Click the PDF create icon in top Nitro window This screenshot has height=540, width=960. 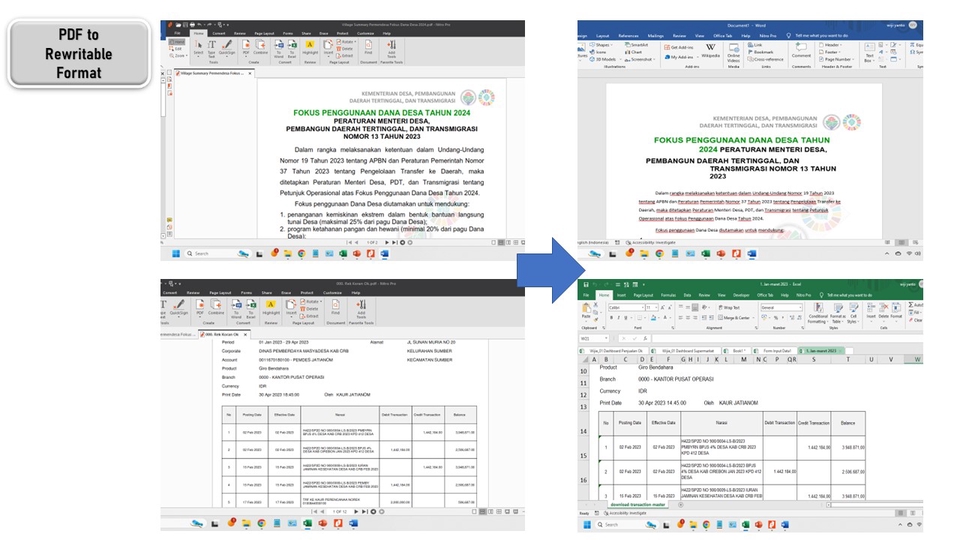(x=246, y=48)
